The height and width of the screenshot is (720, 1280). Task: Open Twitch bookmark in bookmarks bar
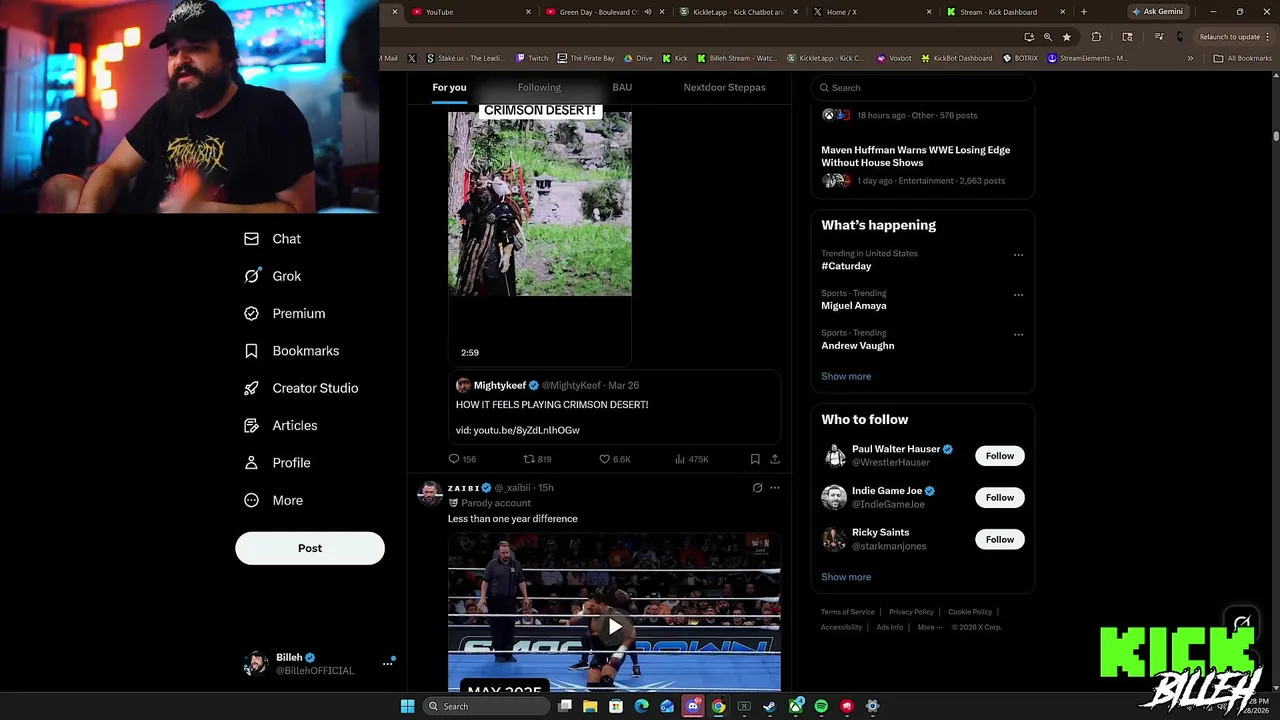pyautogui.click(x=532, y=58)
